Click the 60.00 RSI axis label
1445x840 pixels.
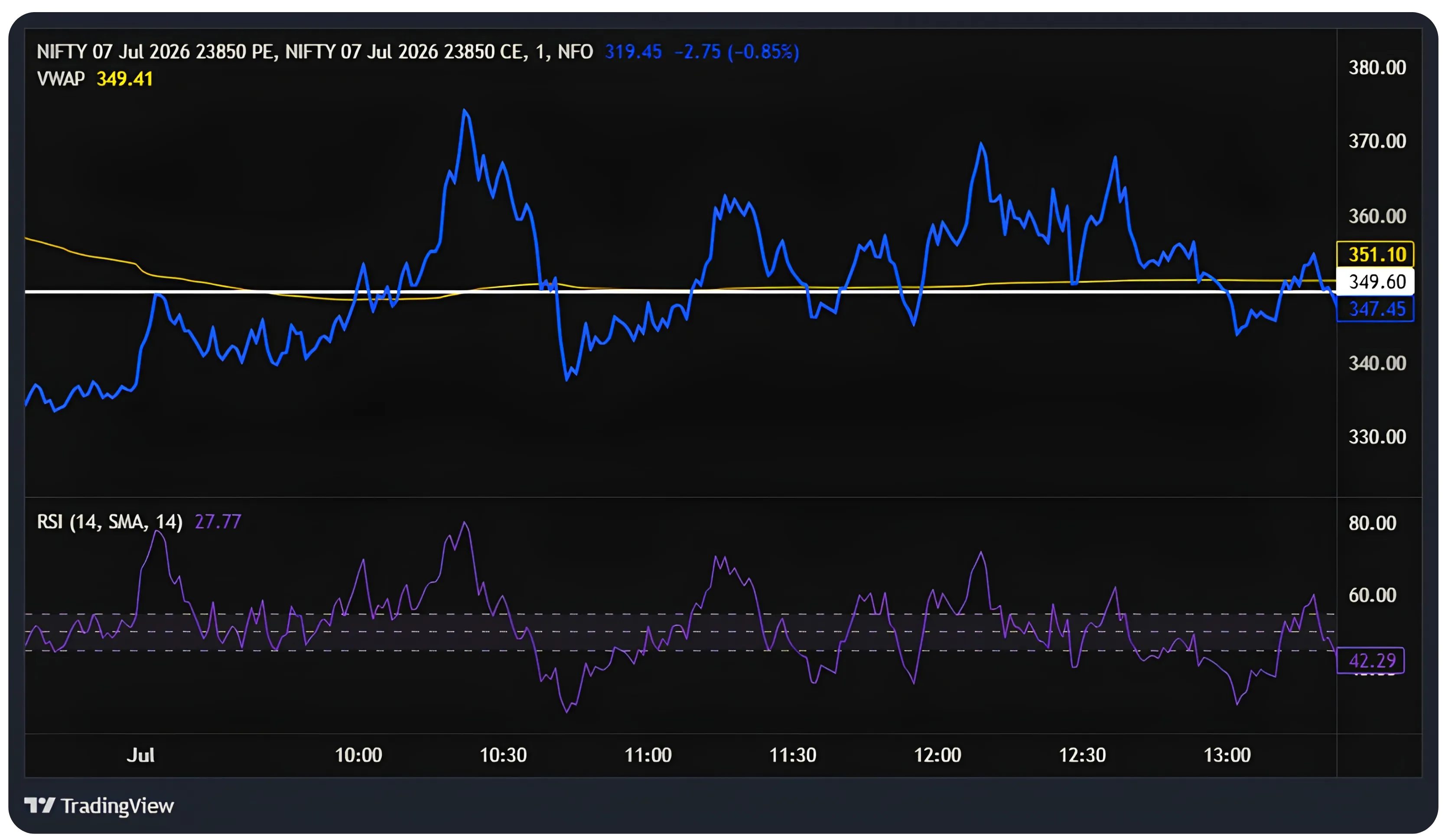coord(1372,595)
